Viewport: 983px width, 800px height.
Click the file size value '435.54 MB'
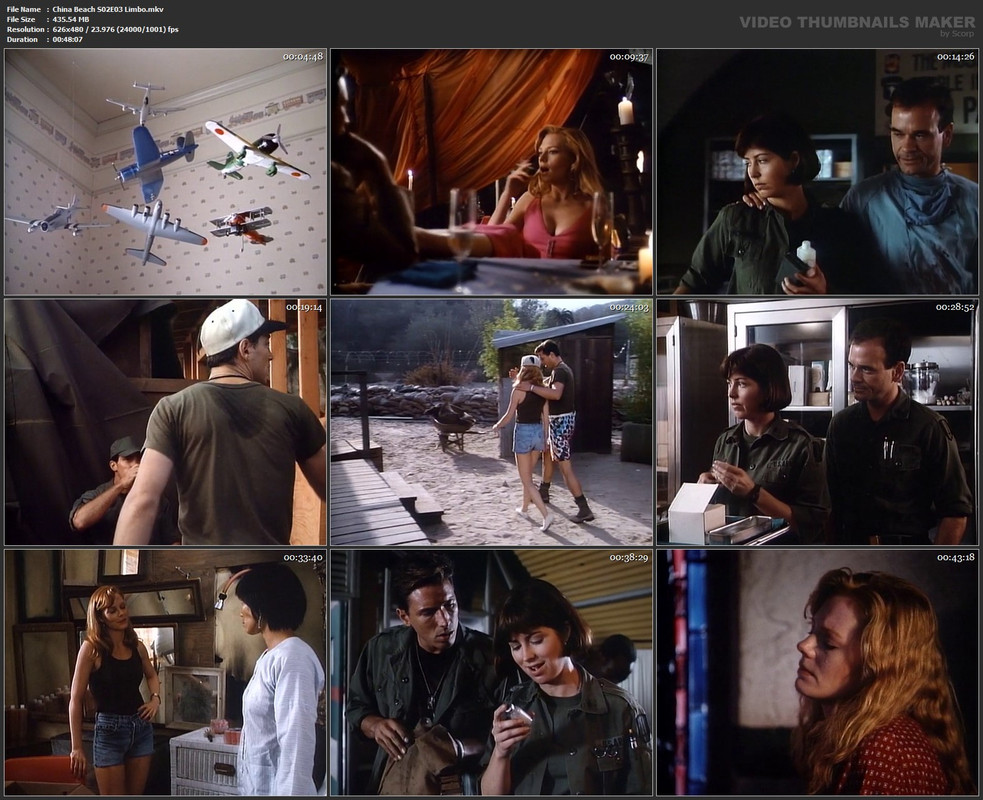(71, 19)
